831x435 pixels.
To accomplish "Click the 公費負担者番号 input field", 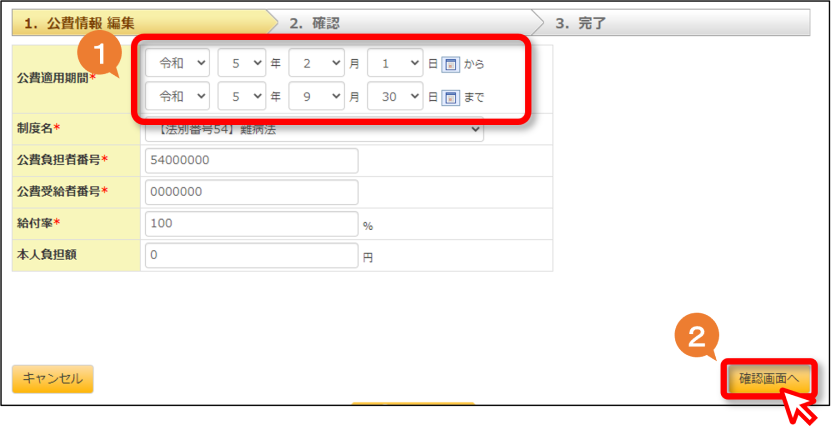I will 252,161.
